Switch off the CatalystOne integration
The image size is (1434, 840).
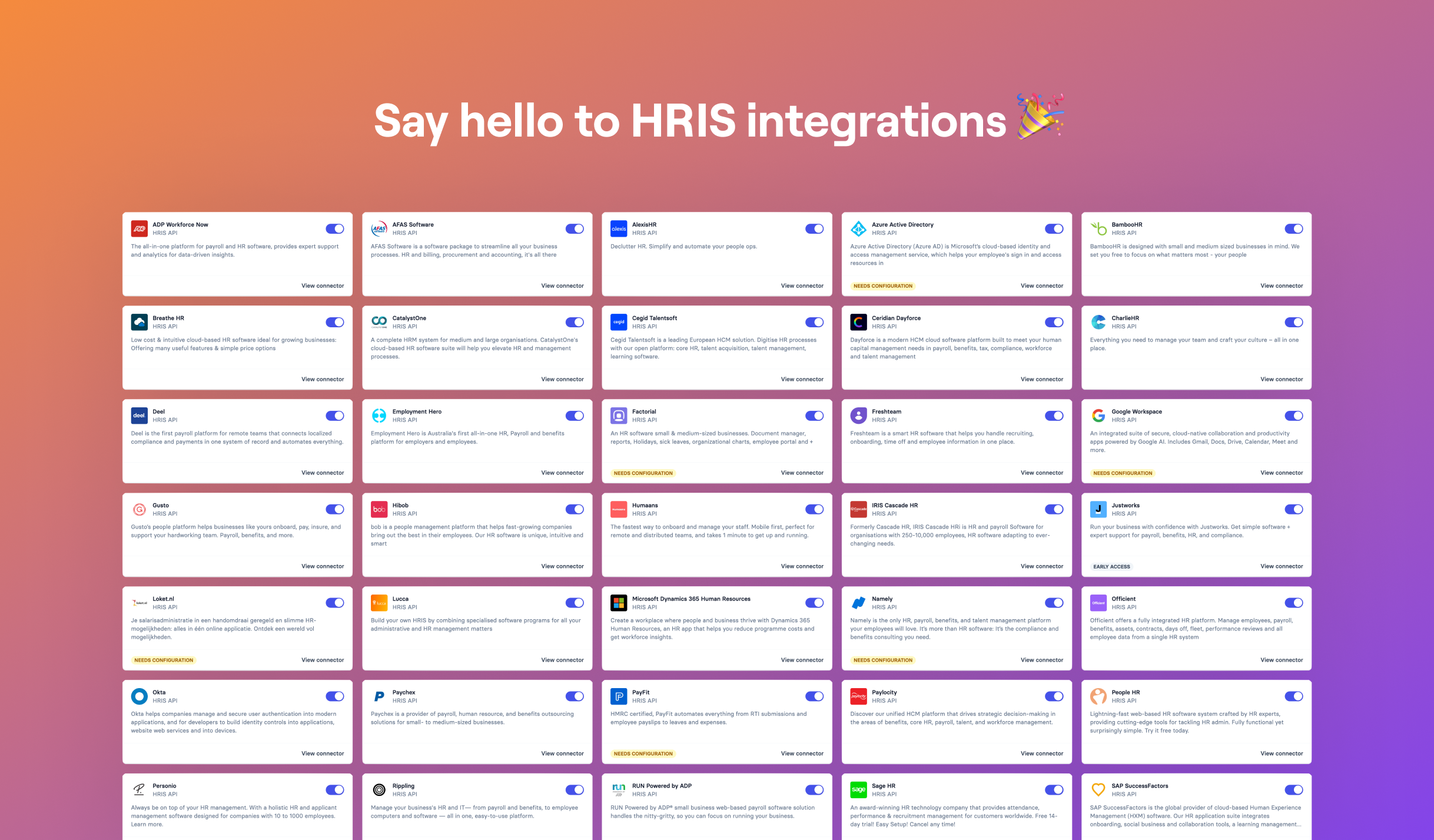575,322
